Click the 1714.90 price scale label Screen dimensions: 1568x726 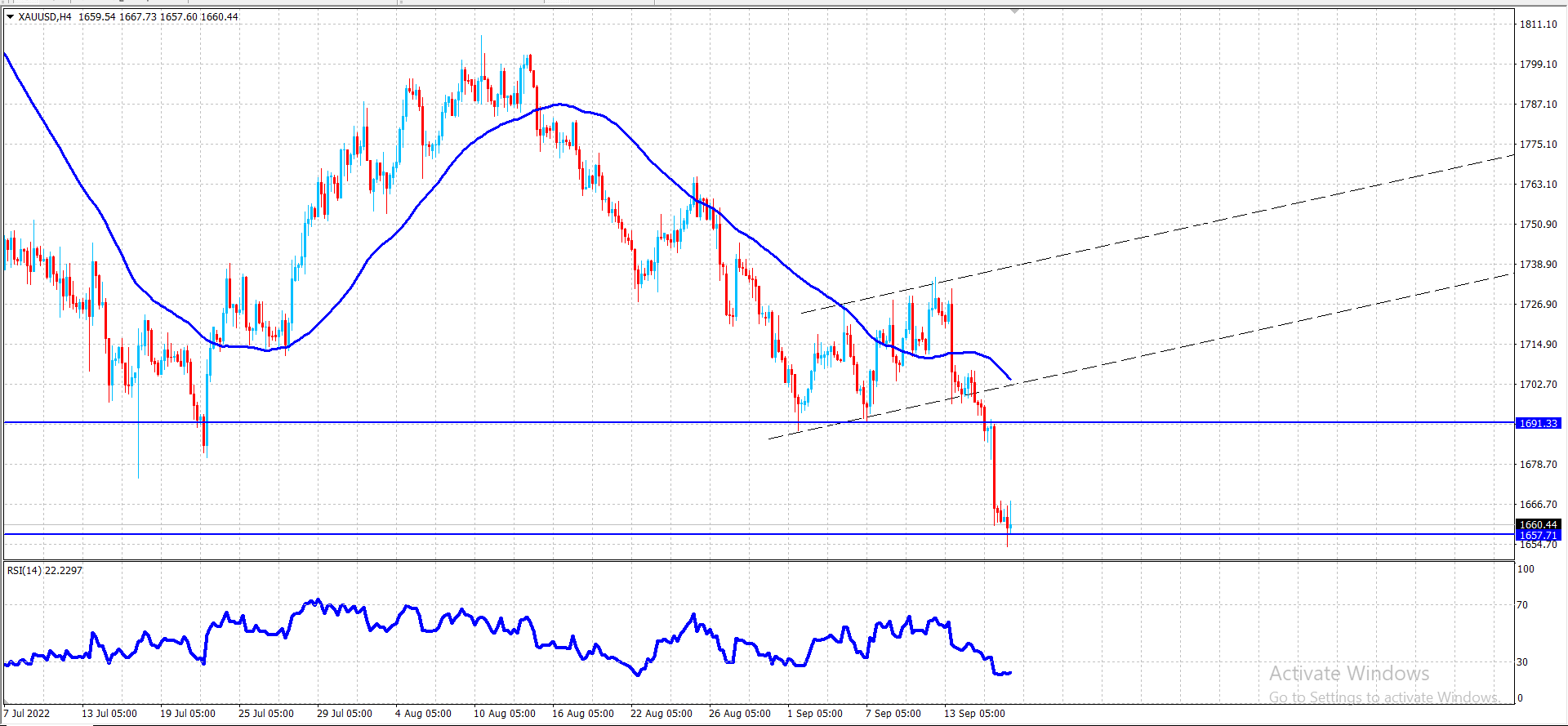tap(1539, 345)
